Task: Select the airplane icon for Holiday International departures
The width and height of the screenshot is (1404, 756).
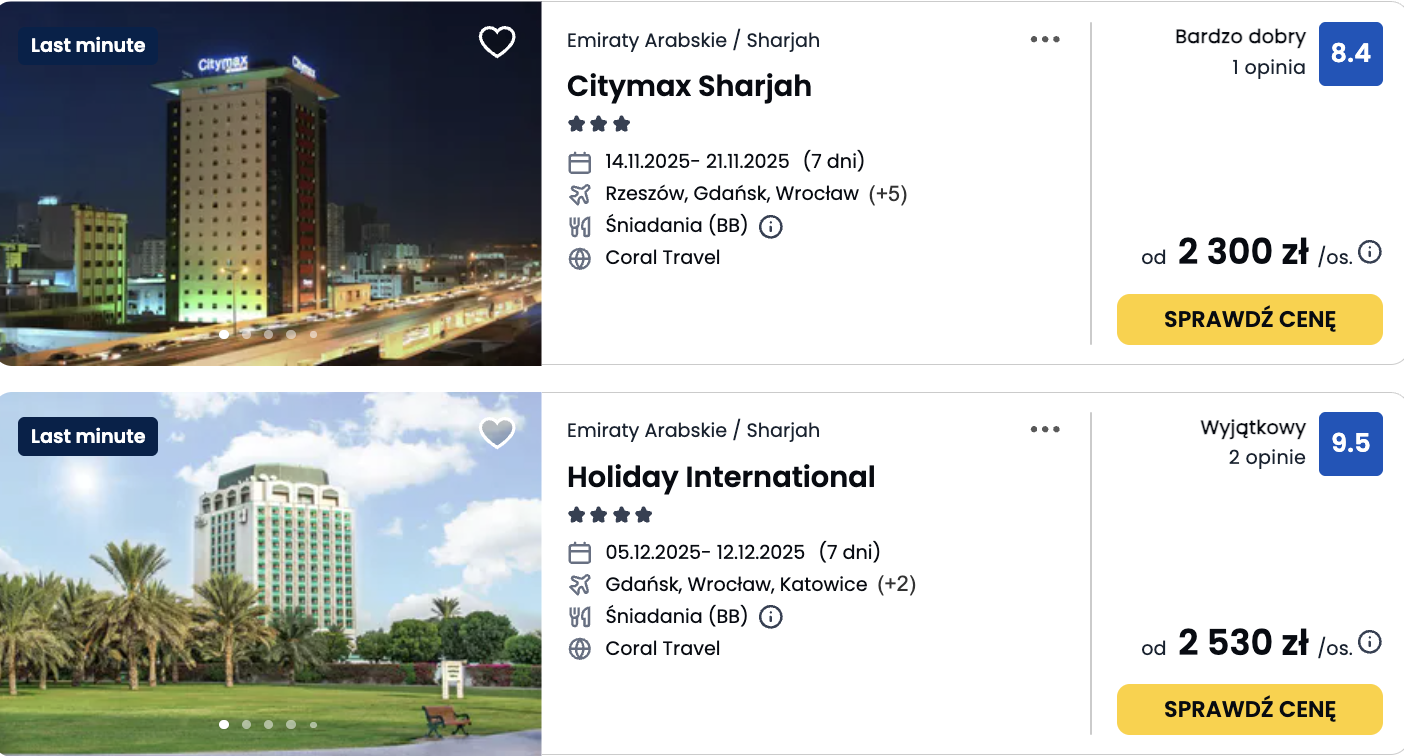Action: coord(578,583)
